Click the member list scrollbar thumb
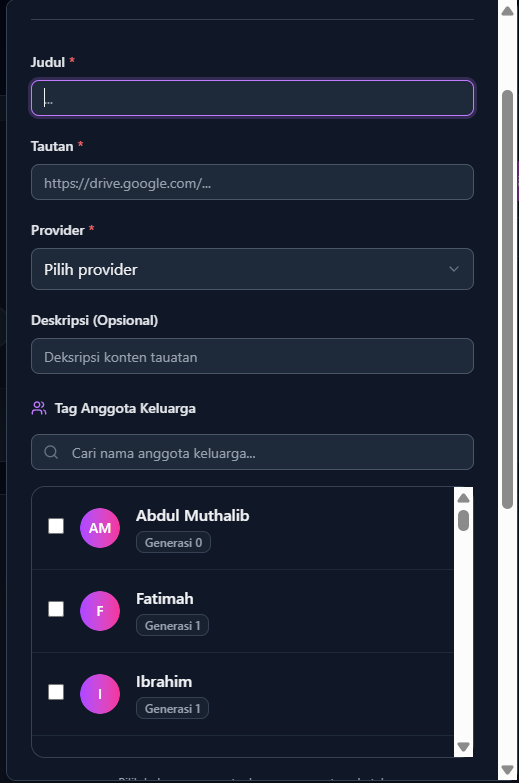 [464, 520]
